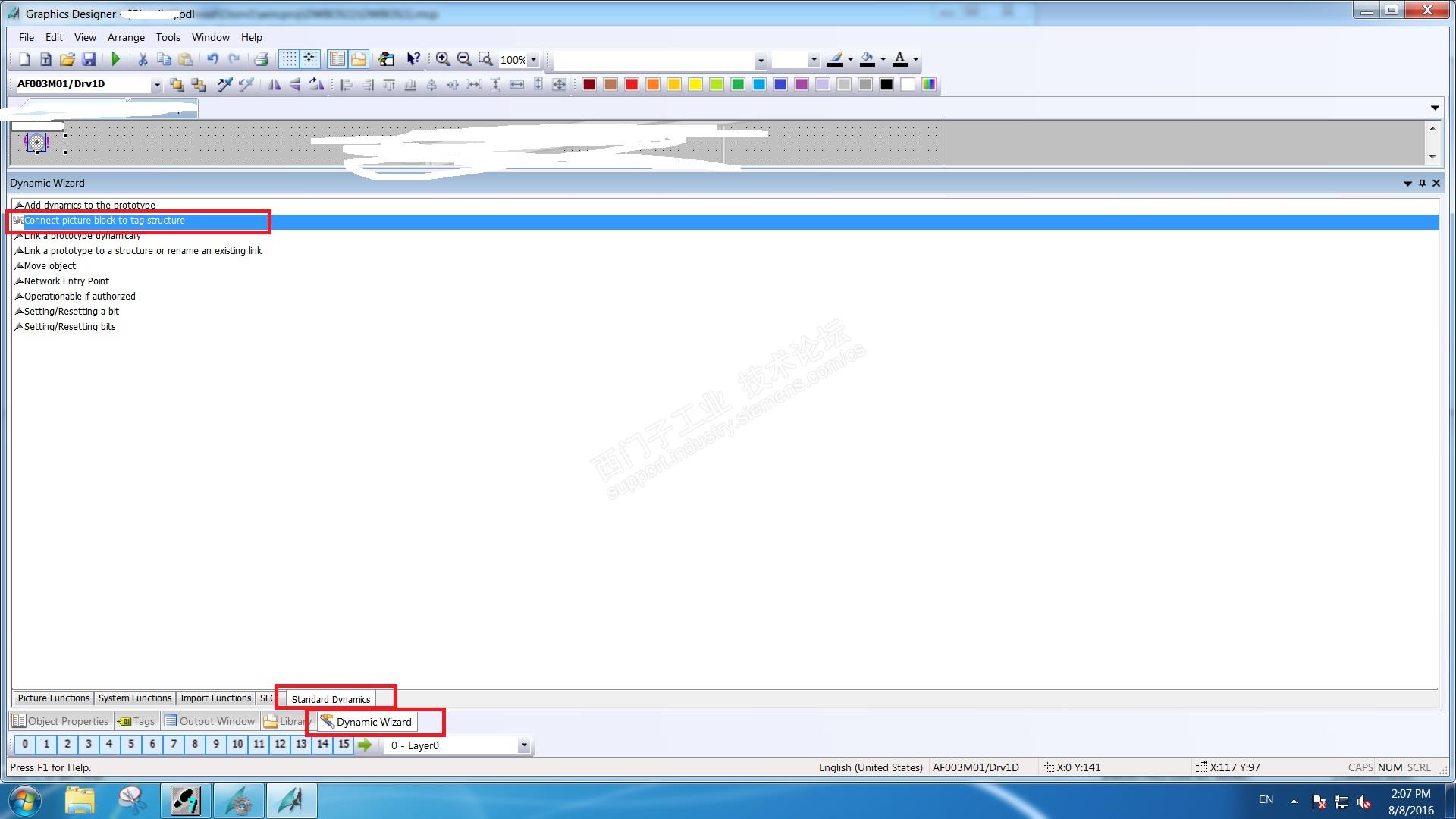This screenshot has width=1456, height=819.
Task: Toggle the grid display button
Action: (289, 59)
